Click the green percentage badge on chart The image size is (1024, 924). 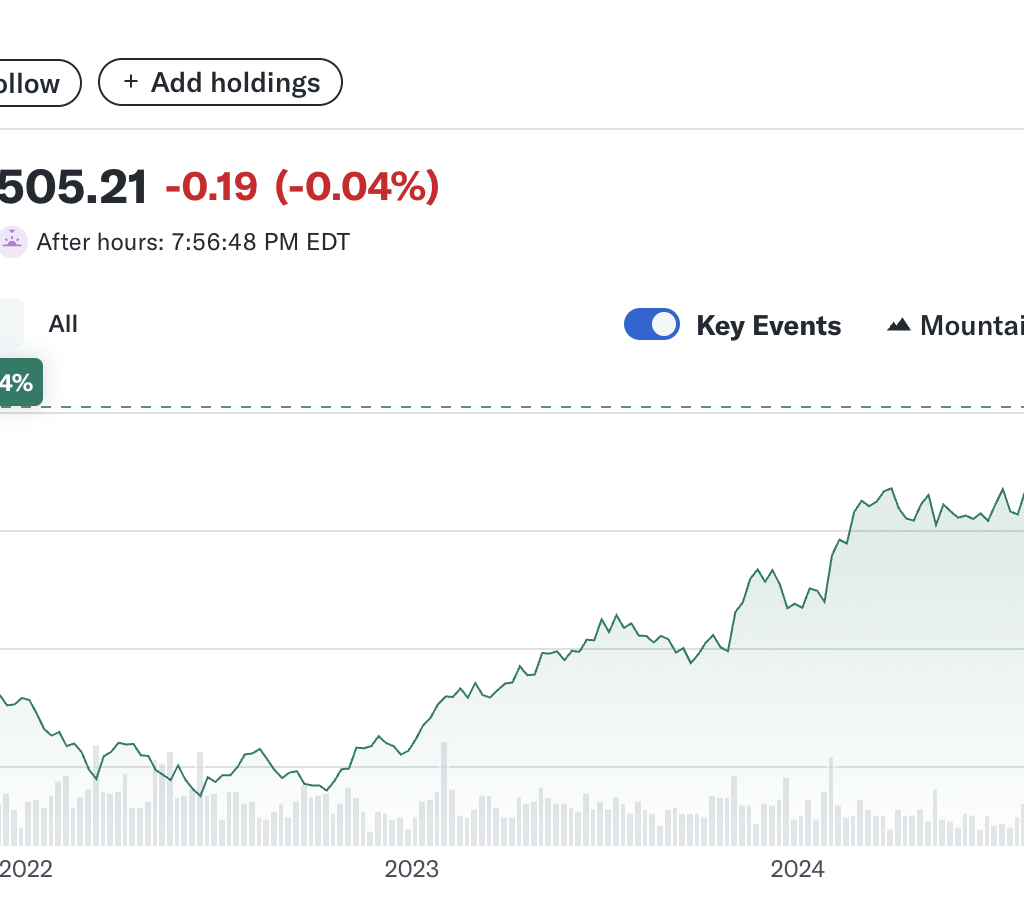18,383
